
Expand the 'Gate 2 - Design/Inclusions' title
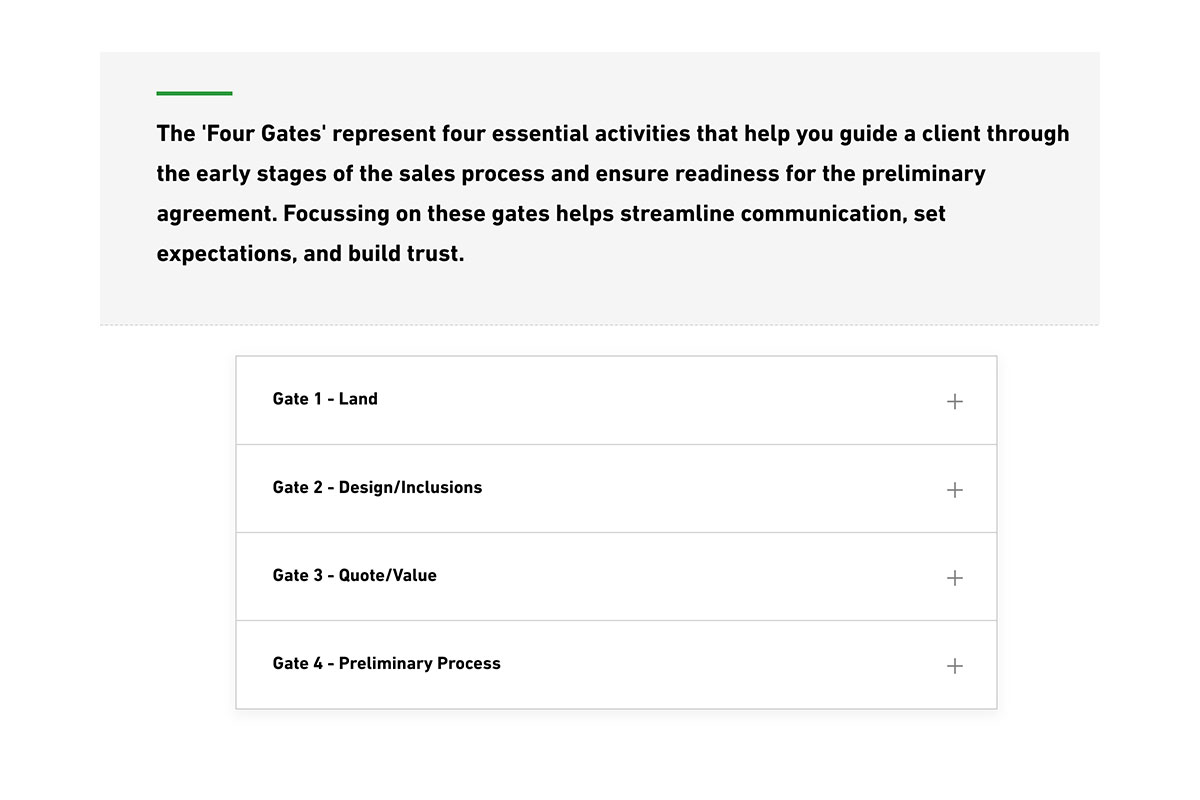click(x=377, y=487)
